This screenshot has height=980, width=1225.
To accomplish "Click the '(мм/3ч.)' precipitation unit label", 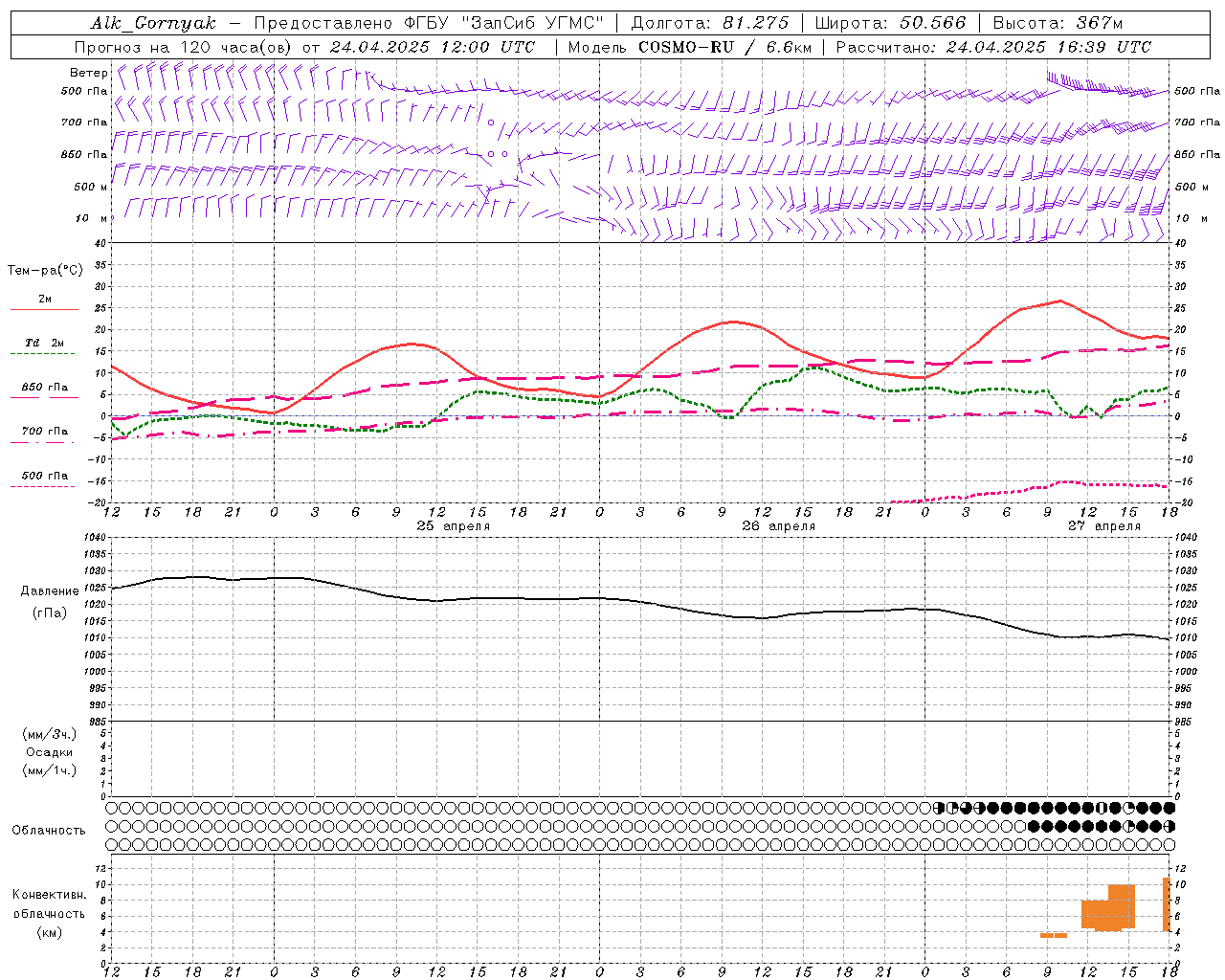I will 49,734.
